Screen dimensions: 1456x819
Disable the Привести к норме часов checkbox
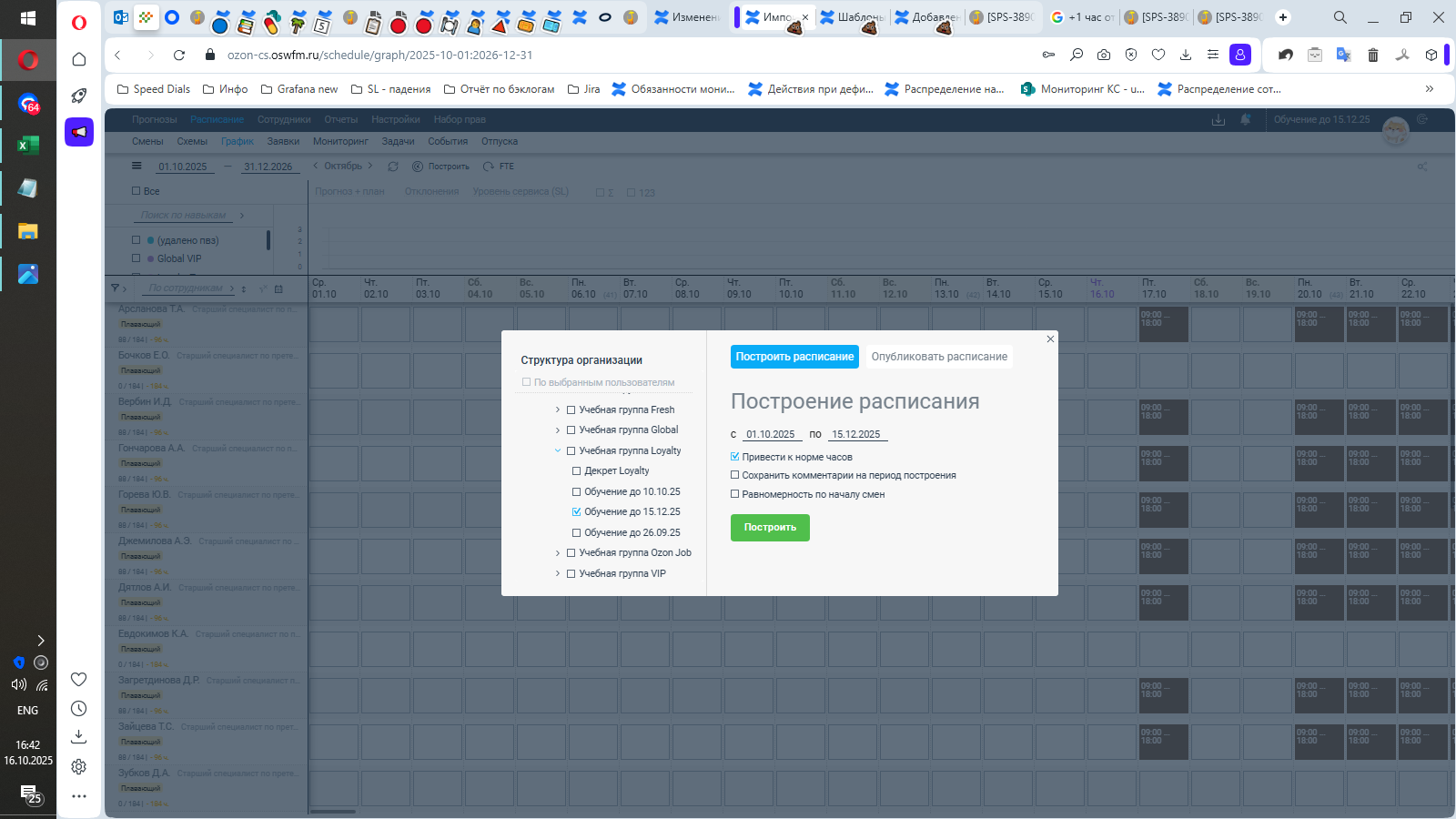click(735, 457)
